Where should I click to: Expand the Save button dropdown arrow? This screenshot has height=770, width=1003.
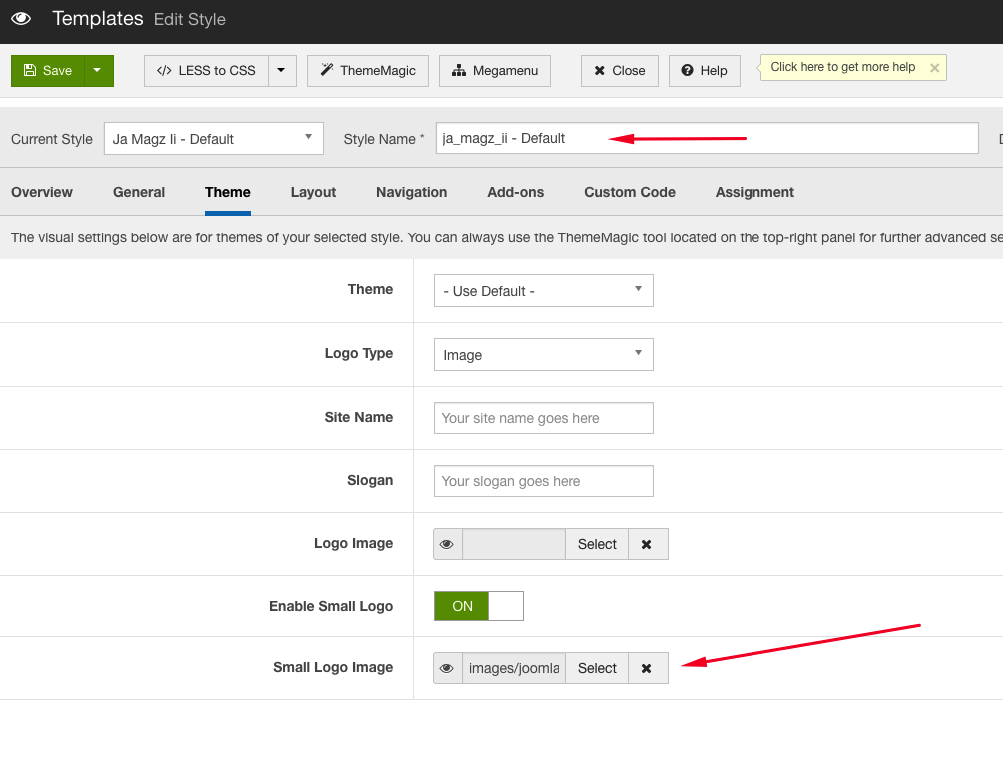click(99, 70)
